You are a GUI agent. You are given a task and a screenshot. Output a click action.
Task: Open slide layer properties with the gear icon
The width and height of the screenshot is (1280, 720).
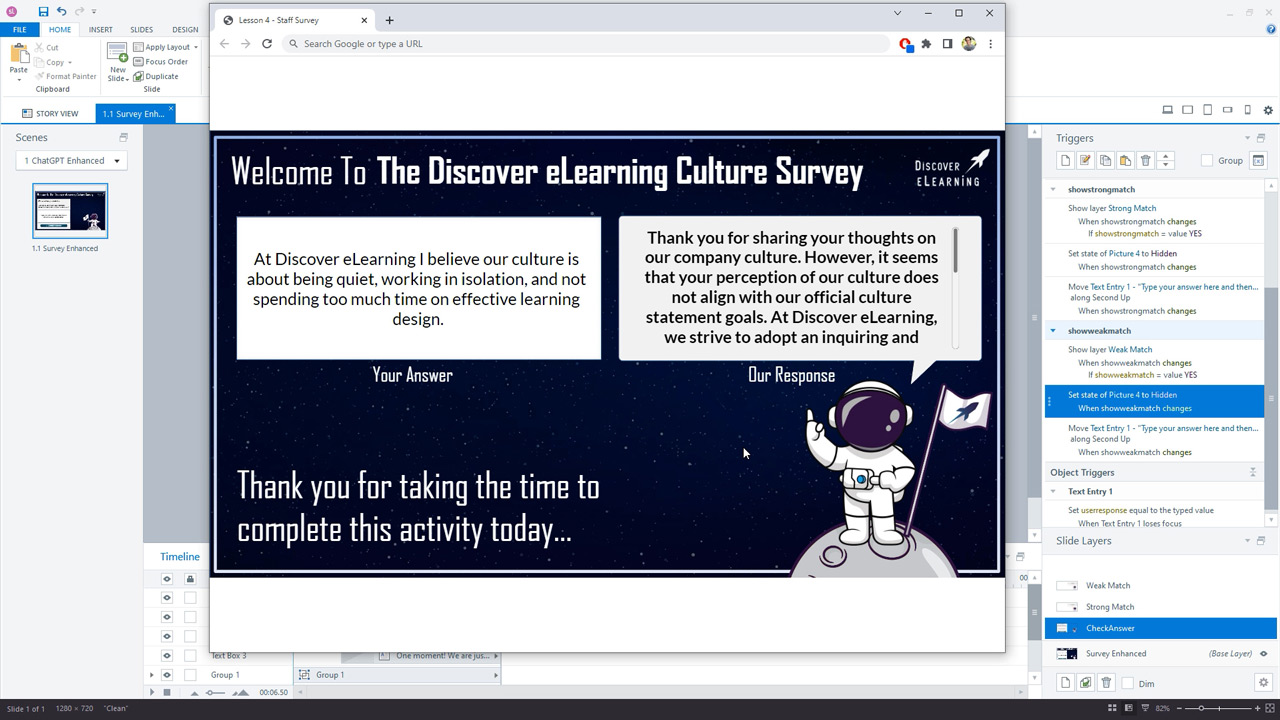point(1263,683)
